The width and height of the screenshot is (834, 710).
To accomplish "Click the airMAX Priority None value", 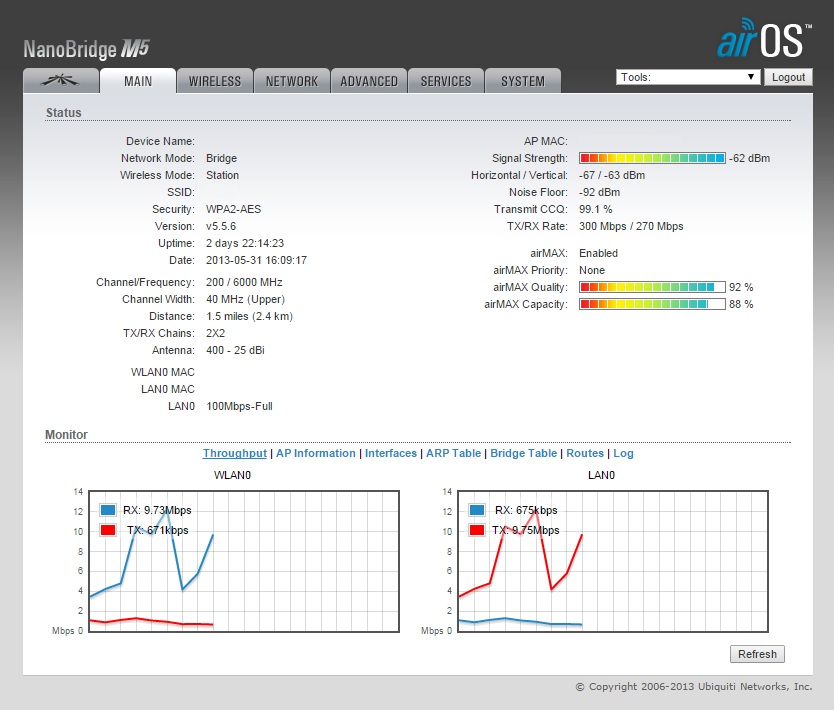I will [592, 270].
